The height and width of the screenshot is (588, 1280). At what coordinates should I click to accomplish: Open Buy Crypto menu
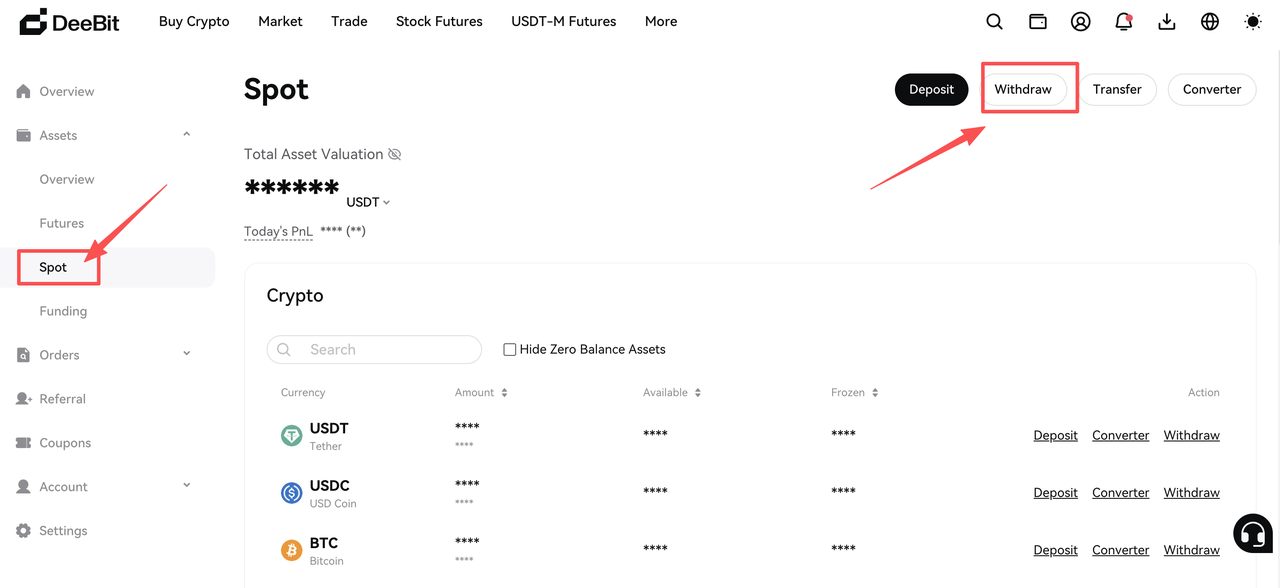[194, 21]
